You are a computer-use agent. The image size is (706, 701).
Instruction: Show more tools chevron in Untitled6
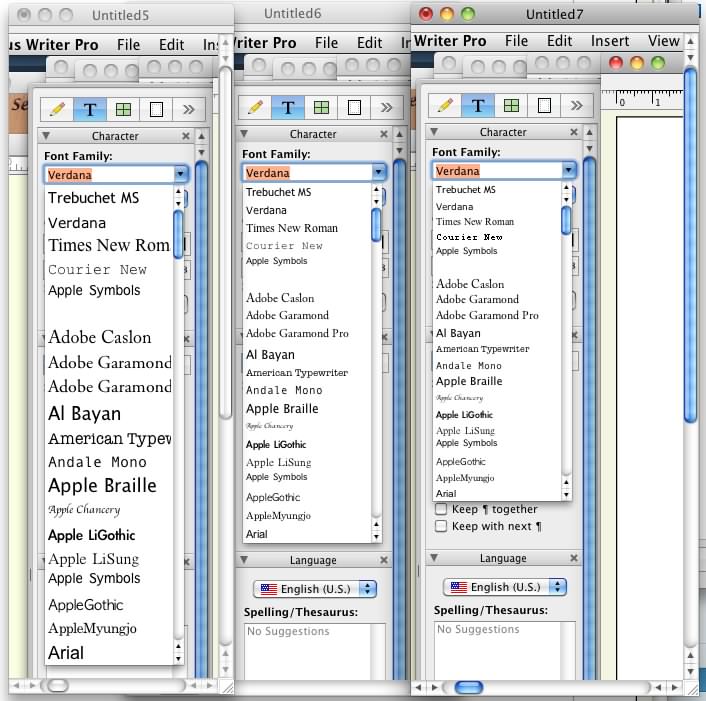pyautogui.click(x=386, y=108)
